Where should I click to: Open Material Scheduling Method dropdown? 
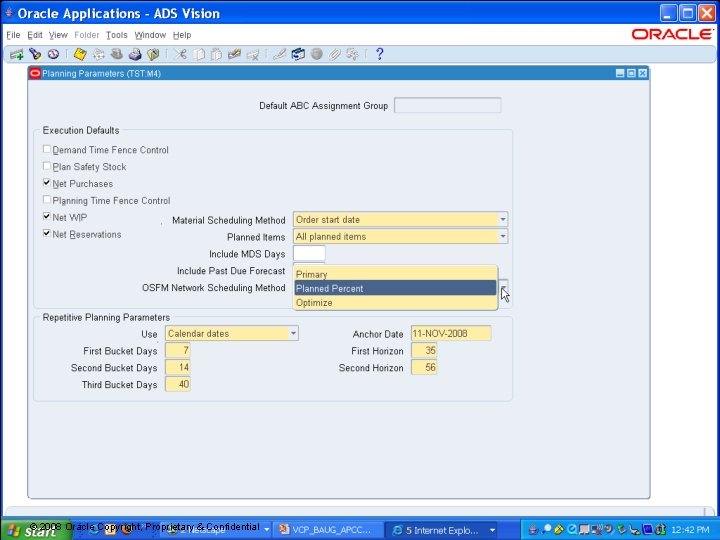[x=503, y=219]
